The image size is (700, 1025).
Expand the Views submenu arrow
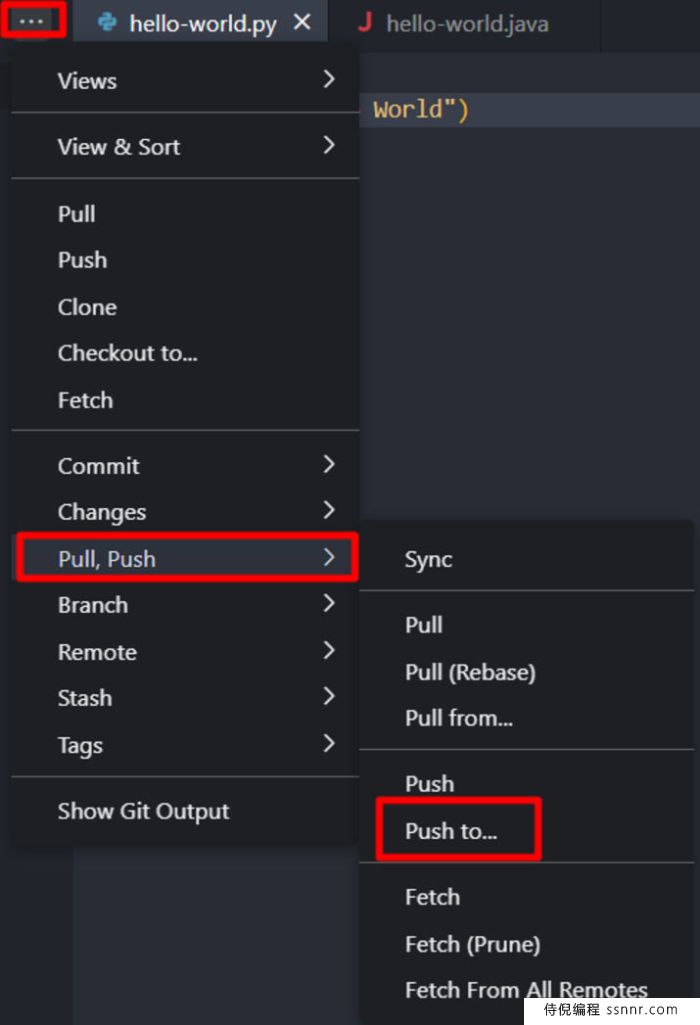pos(329,79)
